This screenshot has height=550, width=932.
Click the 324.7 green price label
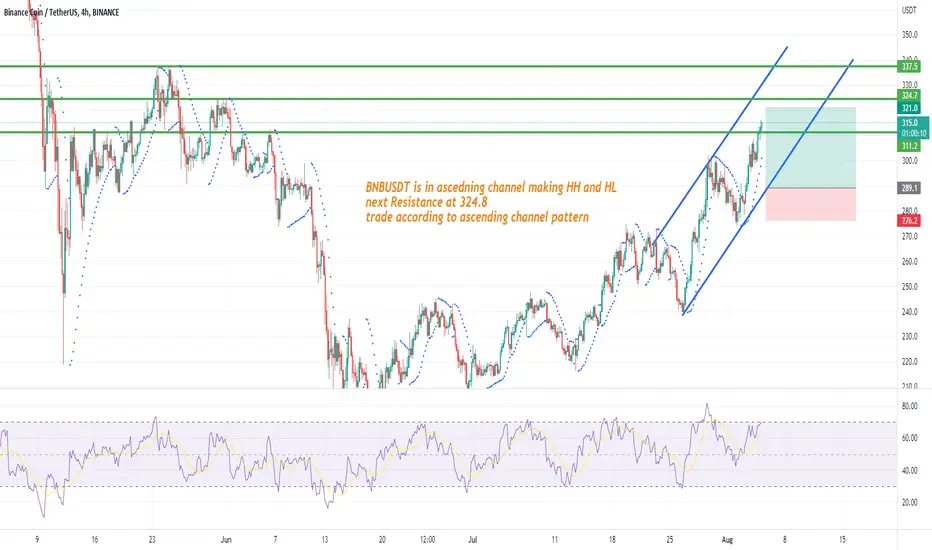point(909,95)
